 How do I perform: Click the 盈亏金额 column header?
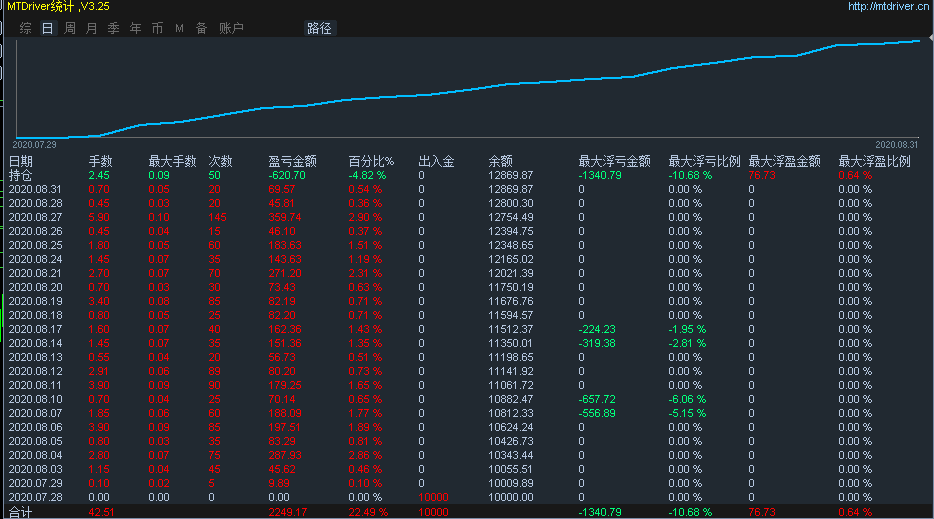(293, 161)
